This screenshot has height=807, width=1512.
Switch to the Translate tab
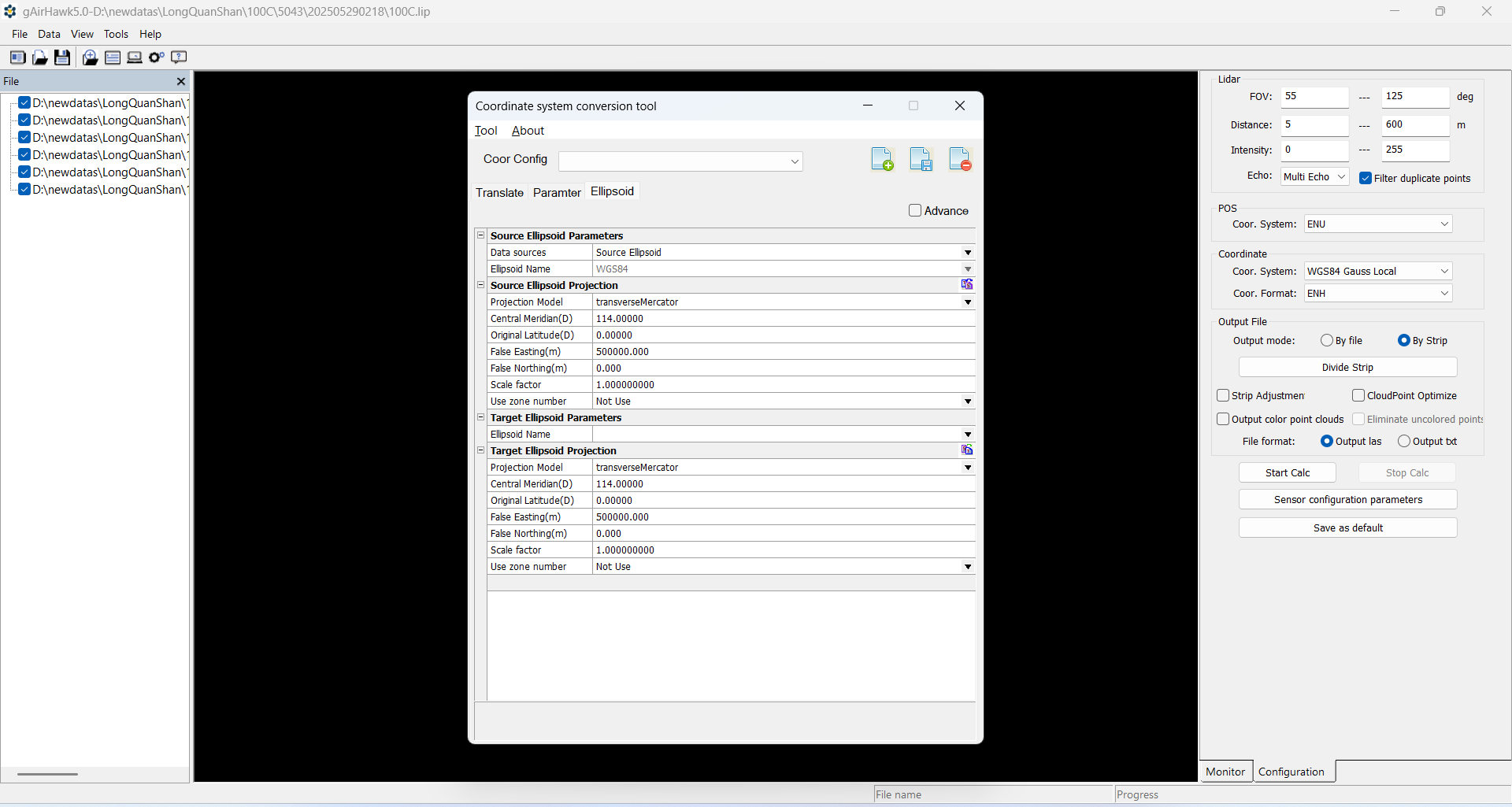499,193
